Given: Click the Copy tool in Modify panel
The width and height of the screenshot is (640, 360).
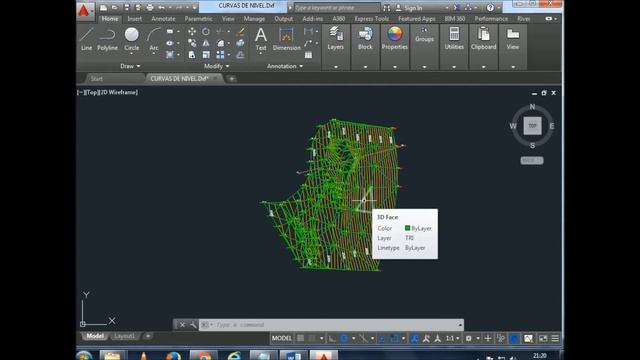Looking at the screenshot, I should (191, 43).
